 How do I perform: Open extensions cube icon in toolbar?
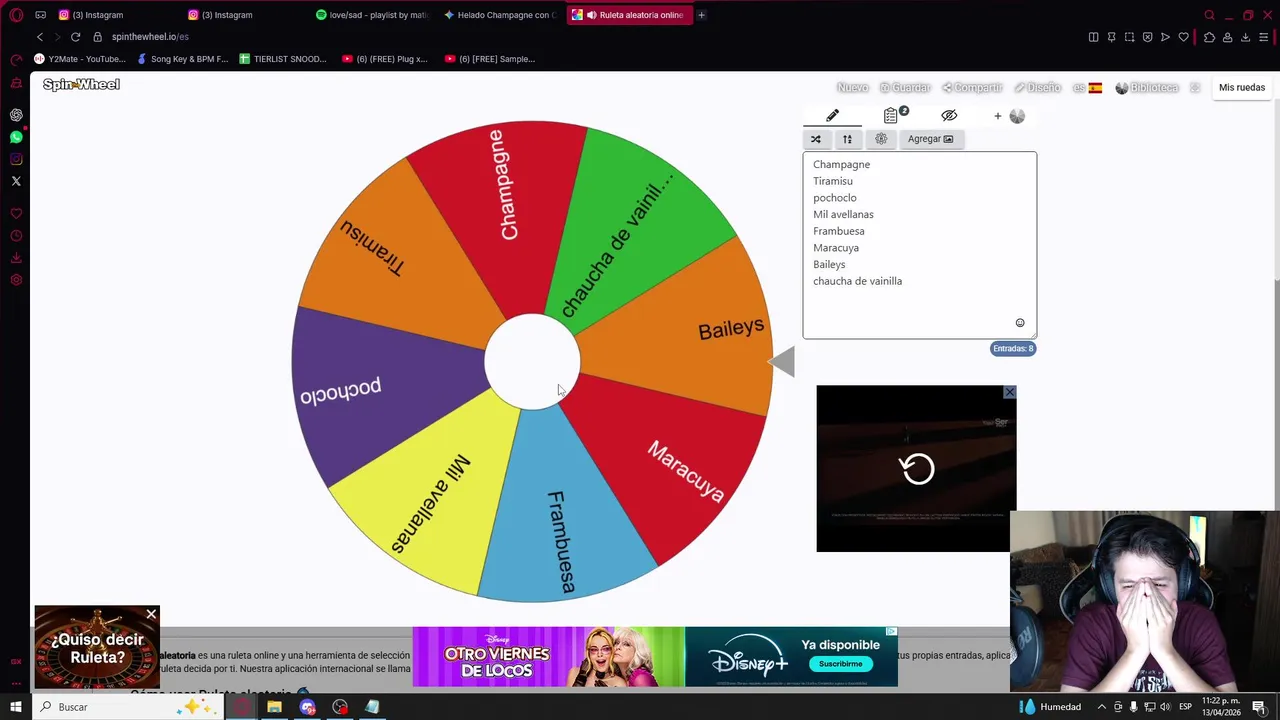point(1209,37)
